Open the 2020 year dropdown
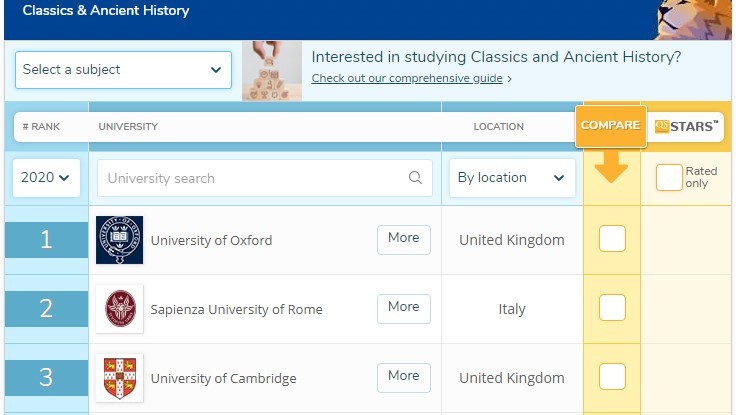The image size is (736, 415). (x=46, y=178)
